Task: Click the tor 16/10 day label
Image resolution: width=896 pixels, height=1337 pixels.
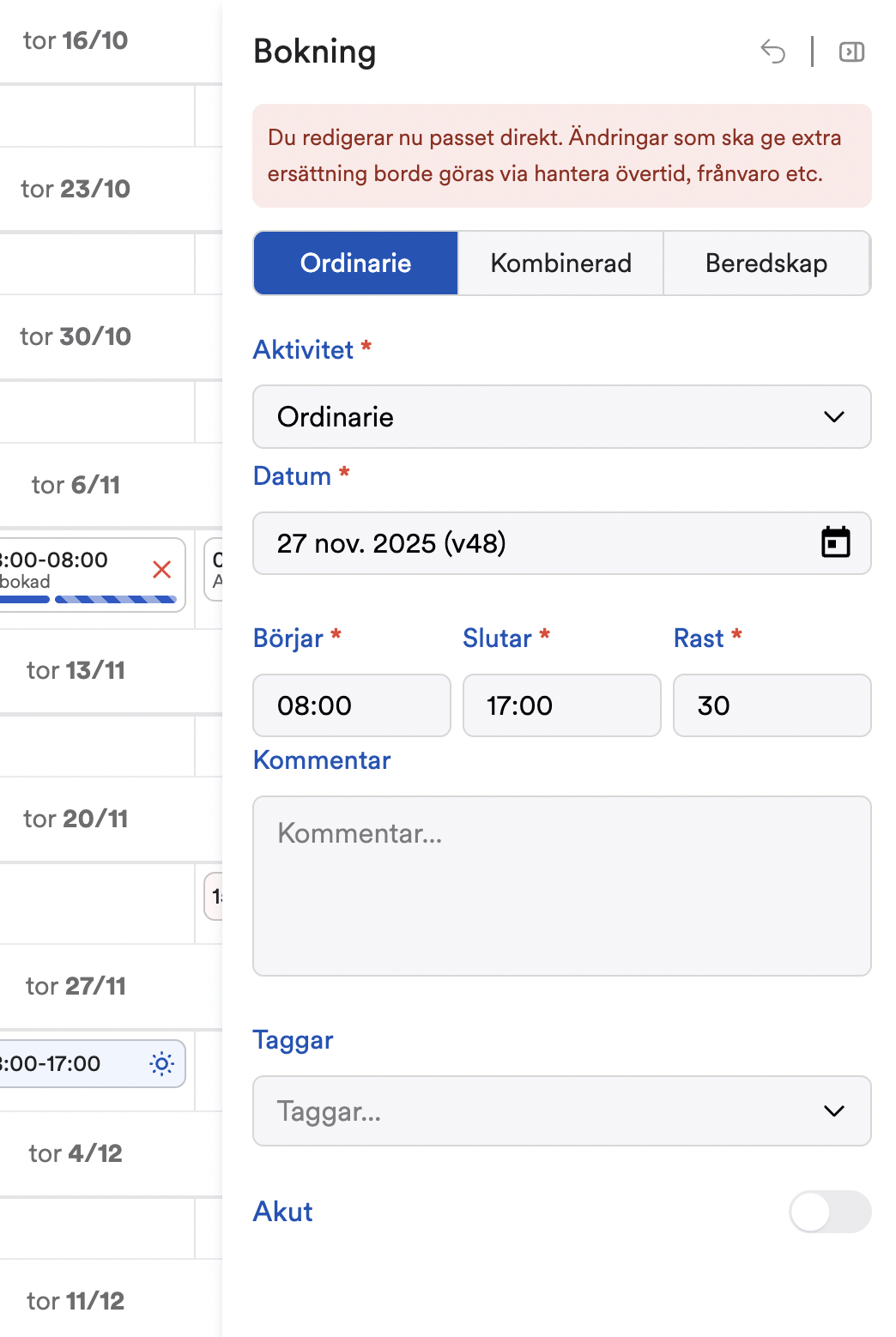Action: (x=76, y=40)
